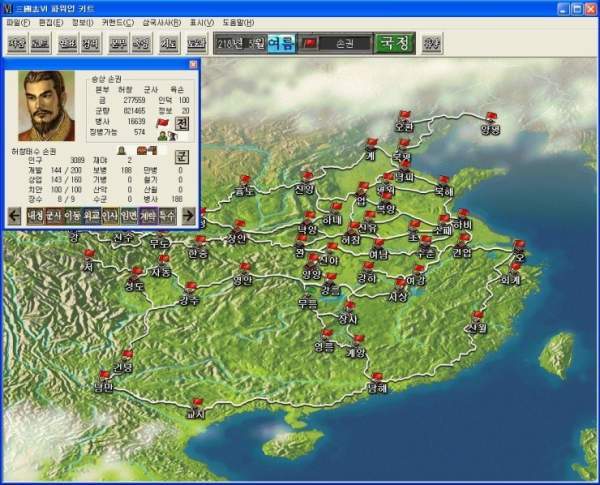Select the 임면 command tab
The image size is (600, 485).
pyautogui.click(x=129, y=216)
